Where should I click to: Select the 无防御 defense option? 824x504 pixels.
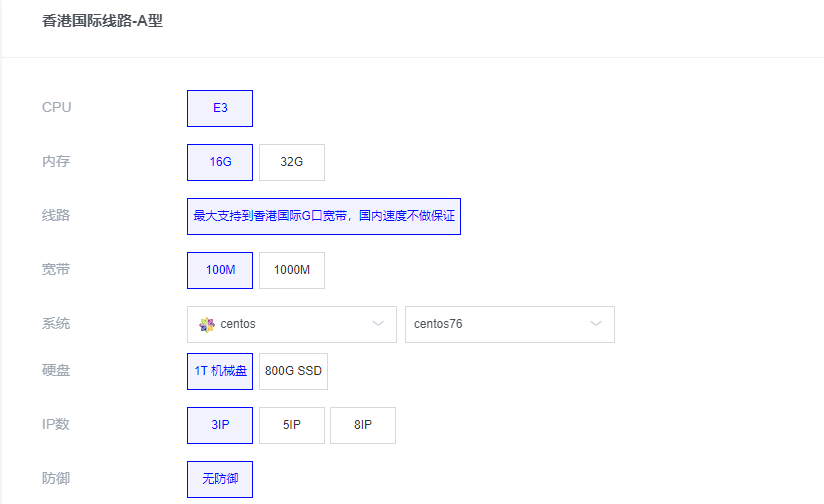point(220,479)
